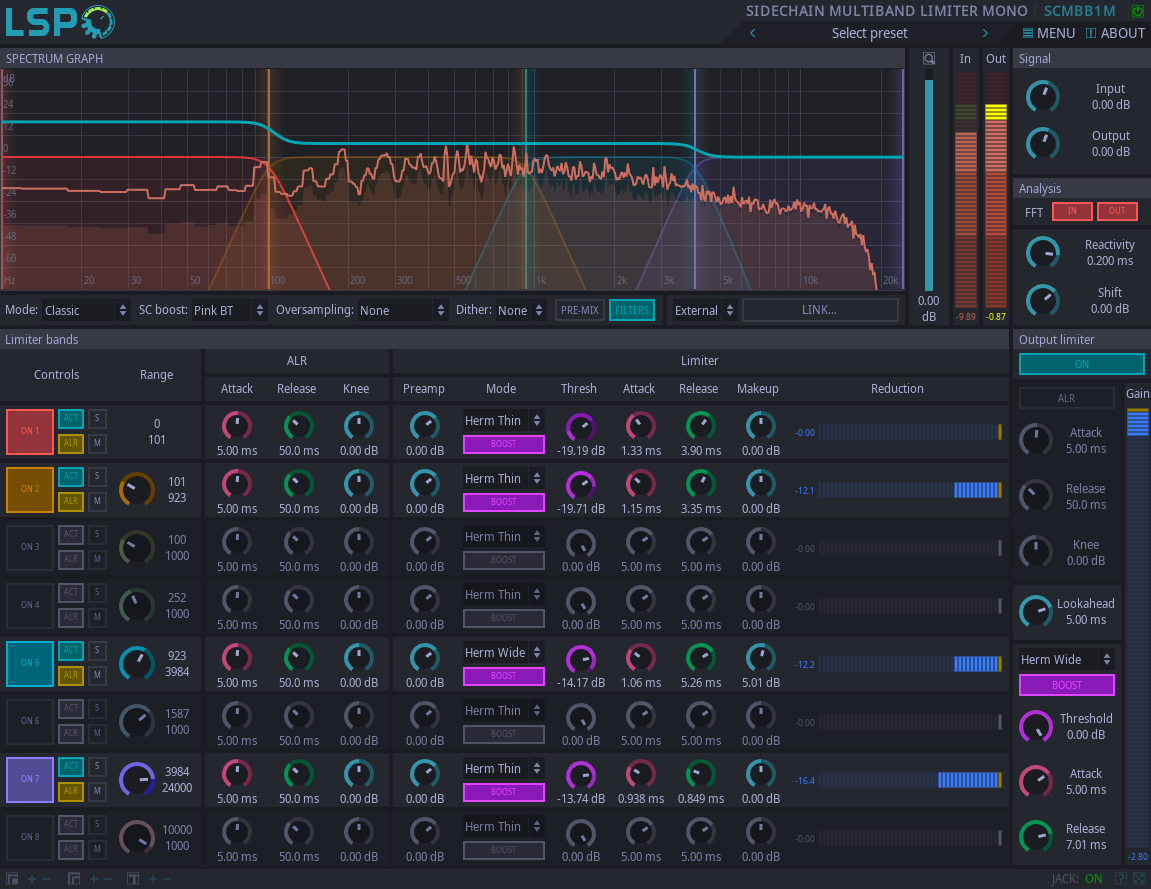This screenshot has width=1151, height=889.
Task: Open the help via question mark icon
Action: point(1121,878)
